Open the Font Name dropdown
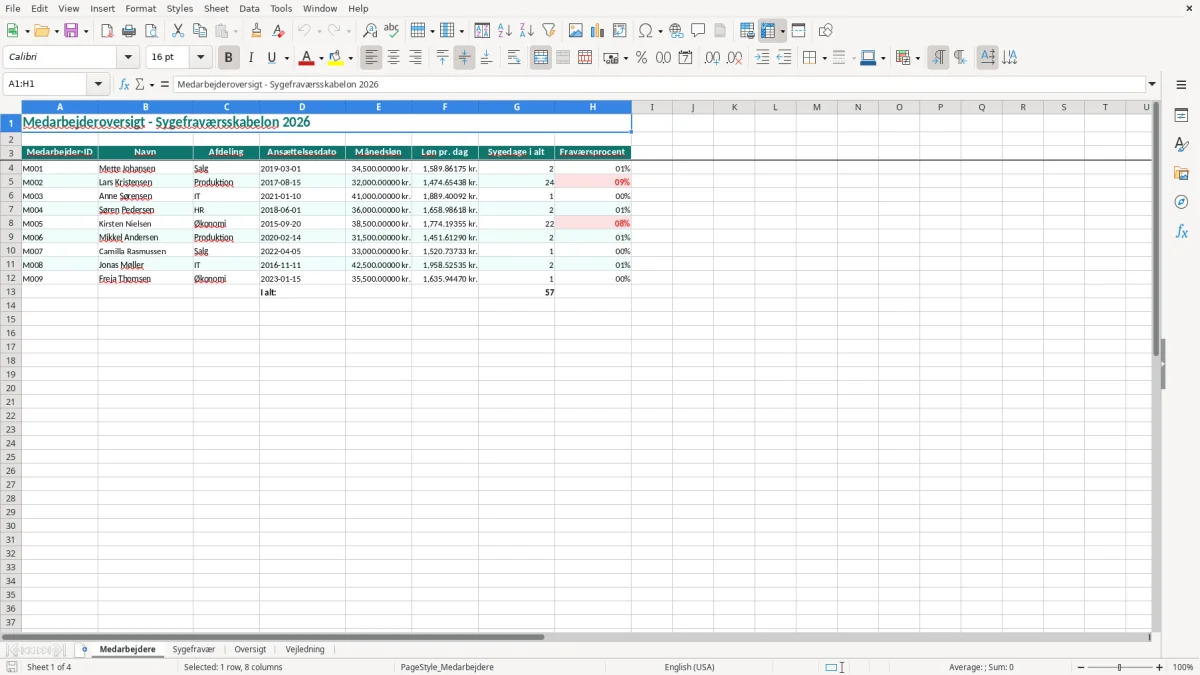The image size is (1200, 675). pyautogui.click(x=128, y=58)
